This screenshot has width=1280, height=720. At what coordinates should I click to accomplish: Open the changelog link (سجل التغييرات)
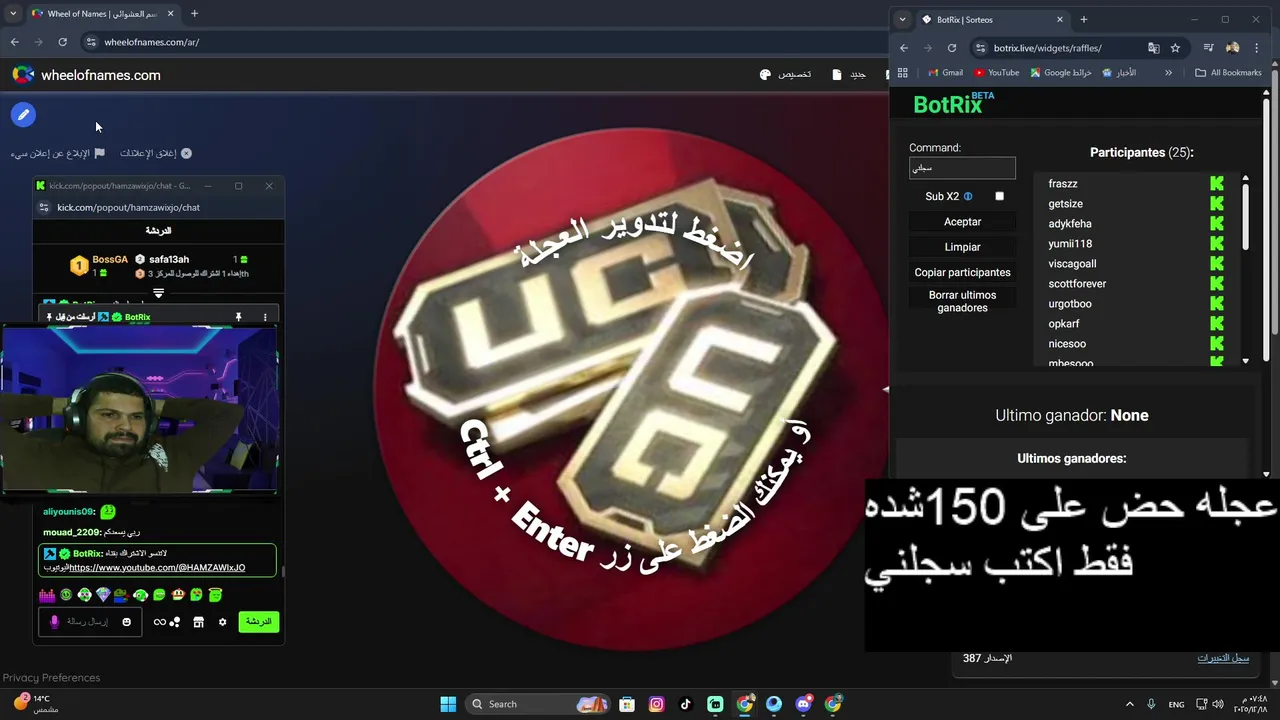(x=1224, y=658)
